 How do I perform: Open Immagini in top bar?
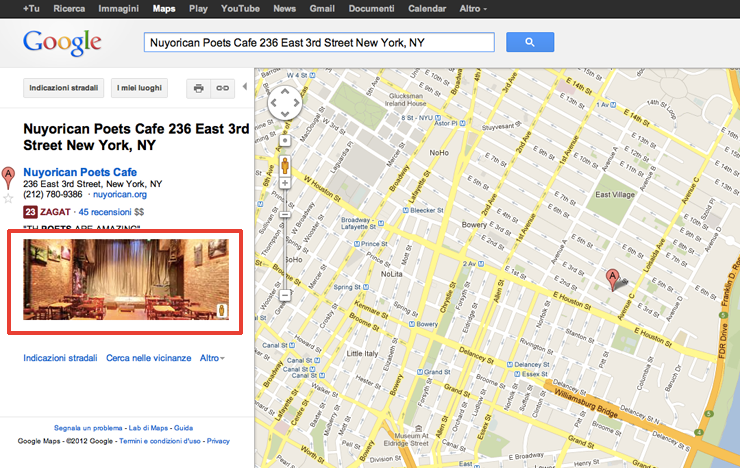coord(118,8)
